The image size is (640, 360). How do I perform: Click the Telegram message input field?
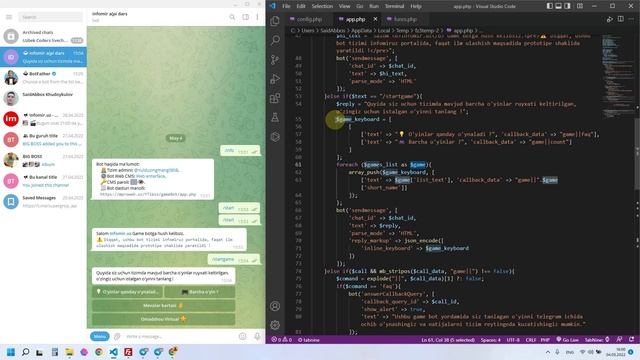click(180, 336)
